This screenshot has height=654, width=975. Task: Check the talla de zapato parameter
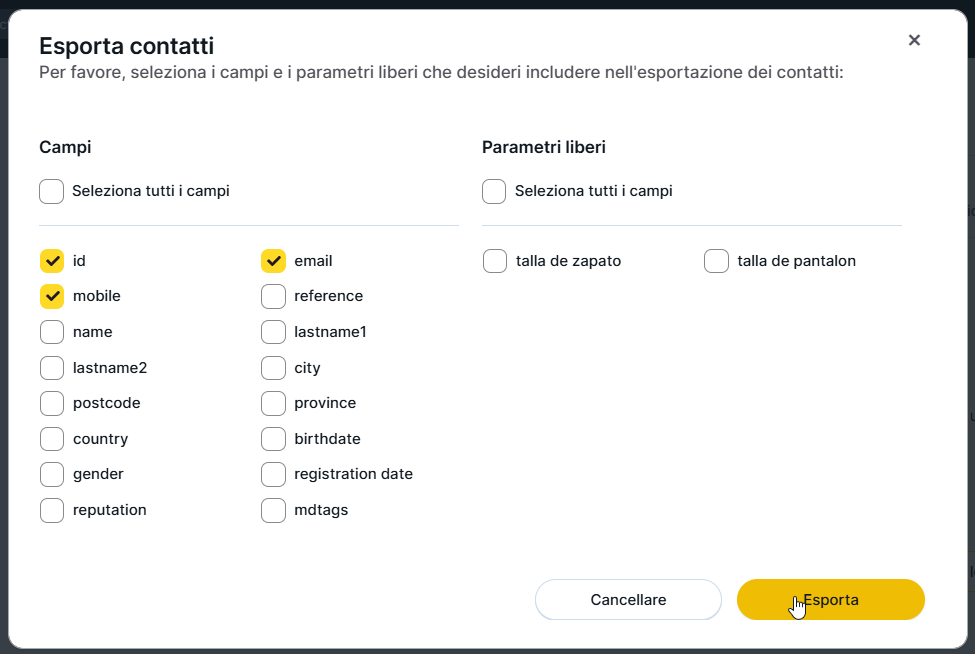coord(495,261)
